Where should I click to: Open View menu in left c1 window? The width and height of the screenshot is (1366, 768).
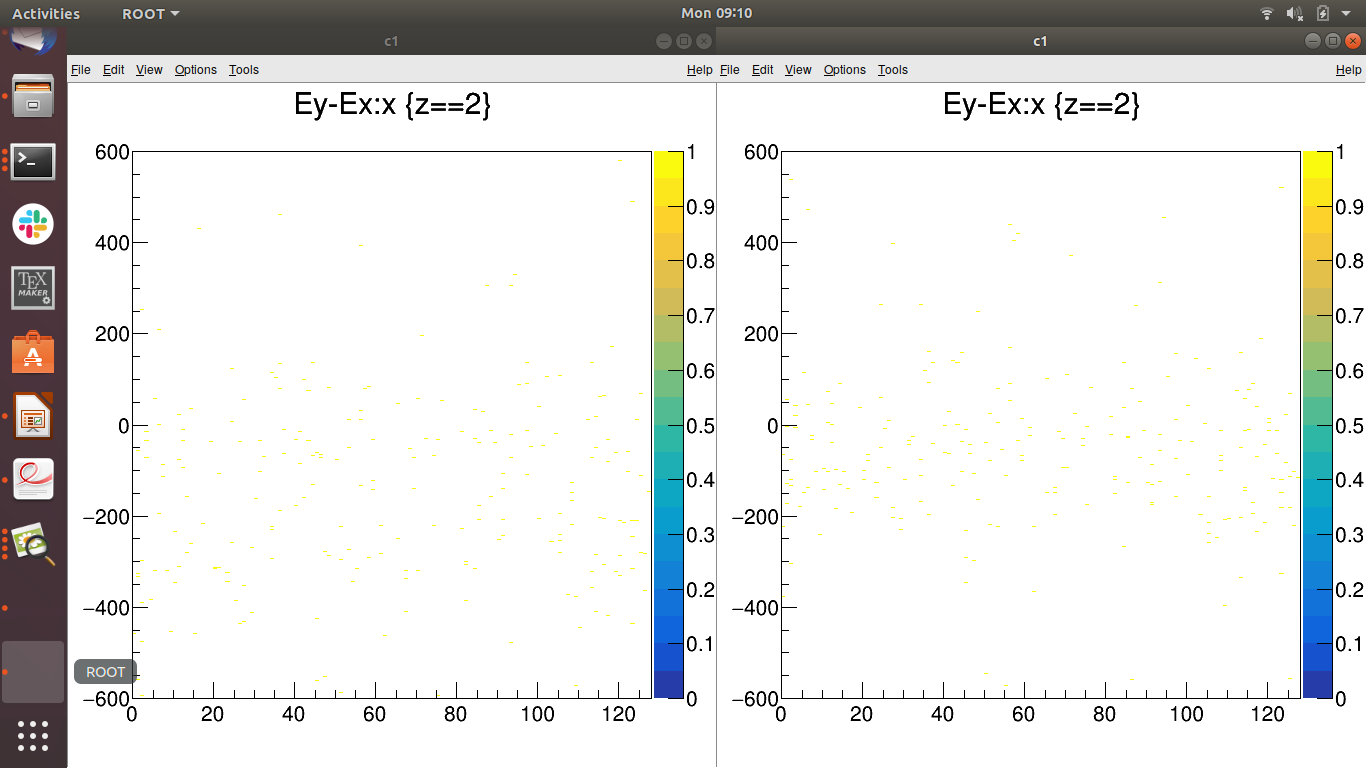(x=149, y=69)
